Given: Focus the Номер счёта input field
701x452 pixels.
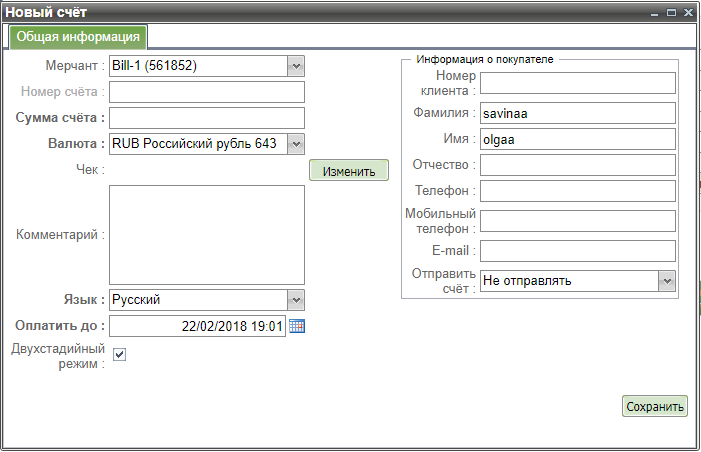Looking at the screenshot, I should [x=206, y=92].
